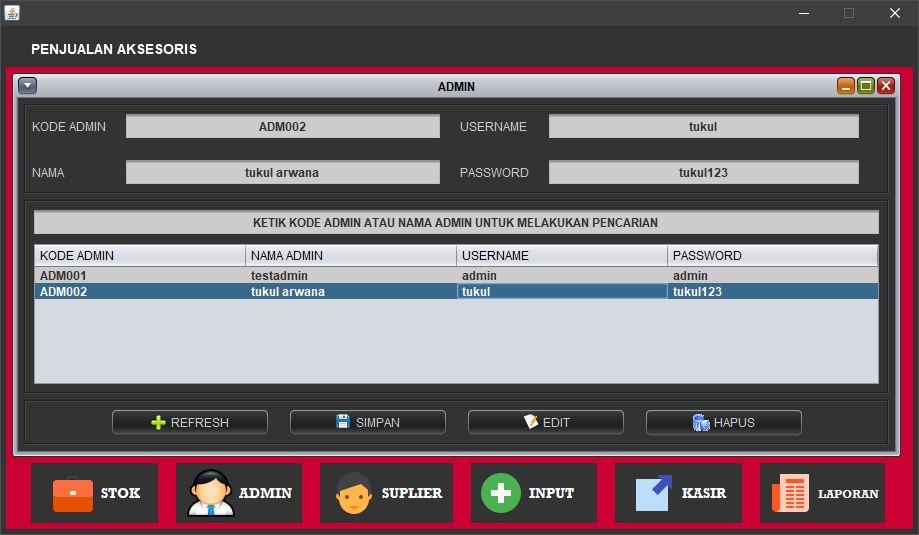Click the NAMA ADMIN column header
This screenshot has height=535, width=919.
(x=350, y=256)
